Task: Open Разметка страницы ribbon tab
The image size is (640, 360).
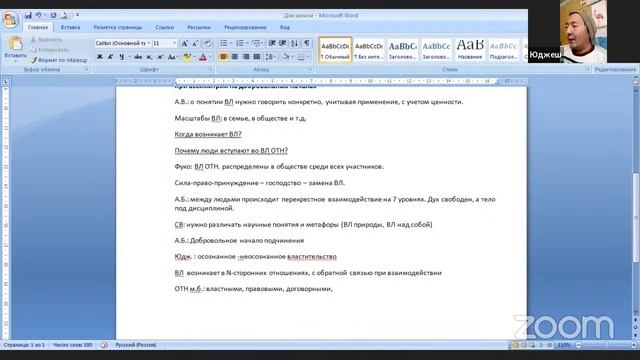Action: 118,27
